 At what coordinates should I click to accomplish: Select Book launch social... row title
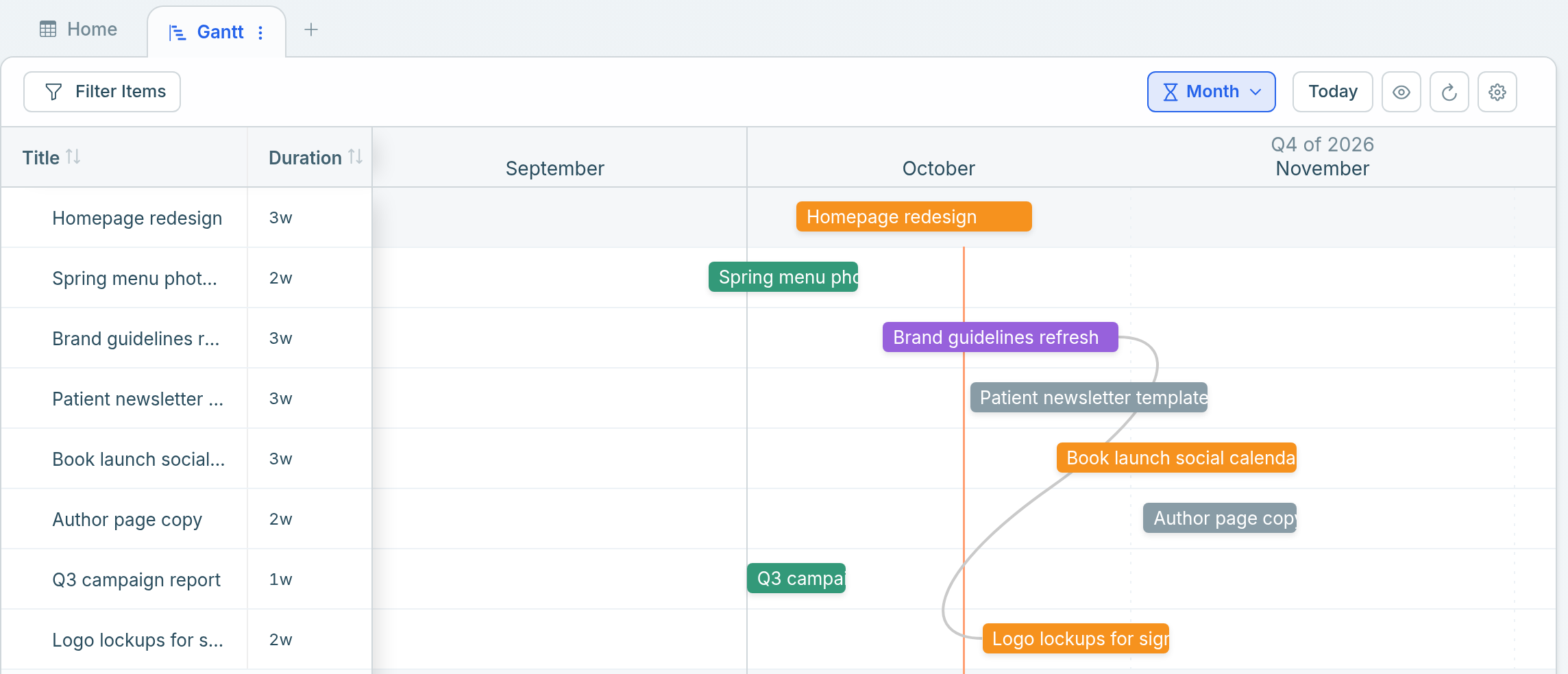point(138,459)
